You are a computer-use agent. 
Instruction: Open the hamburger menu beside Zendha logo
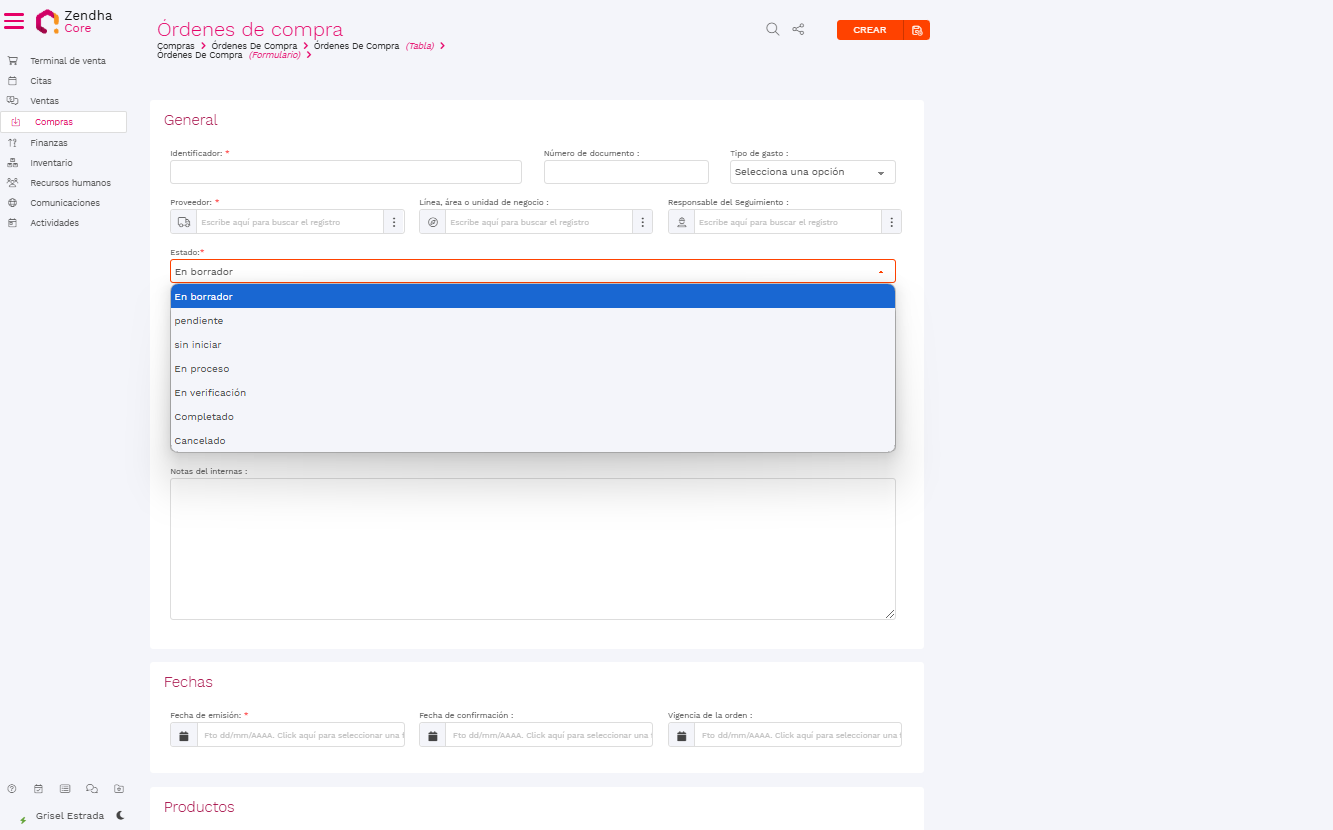coord(14,21)
